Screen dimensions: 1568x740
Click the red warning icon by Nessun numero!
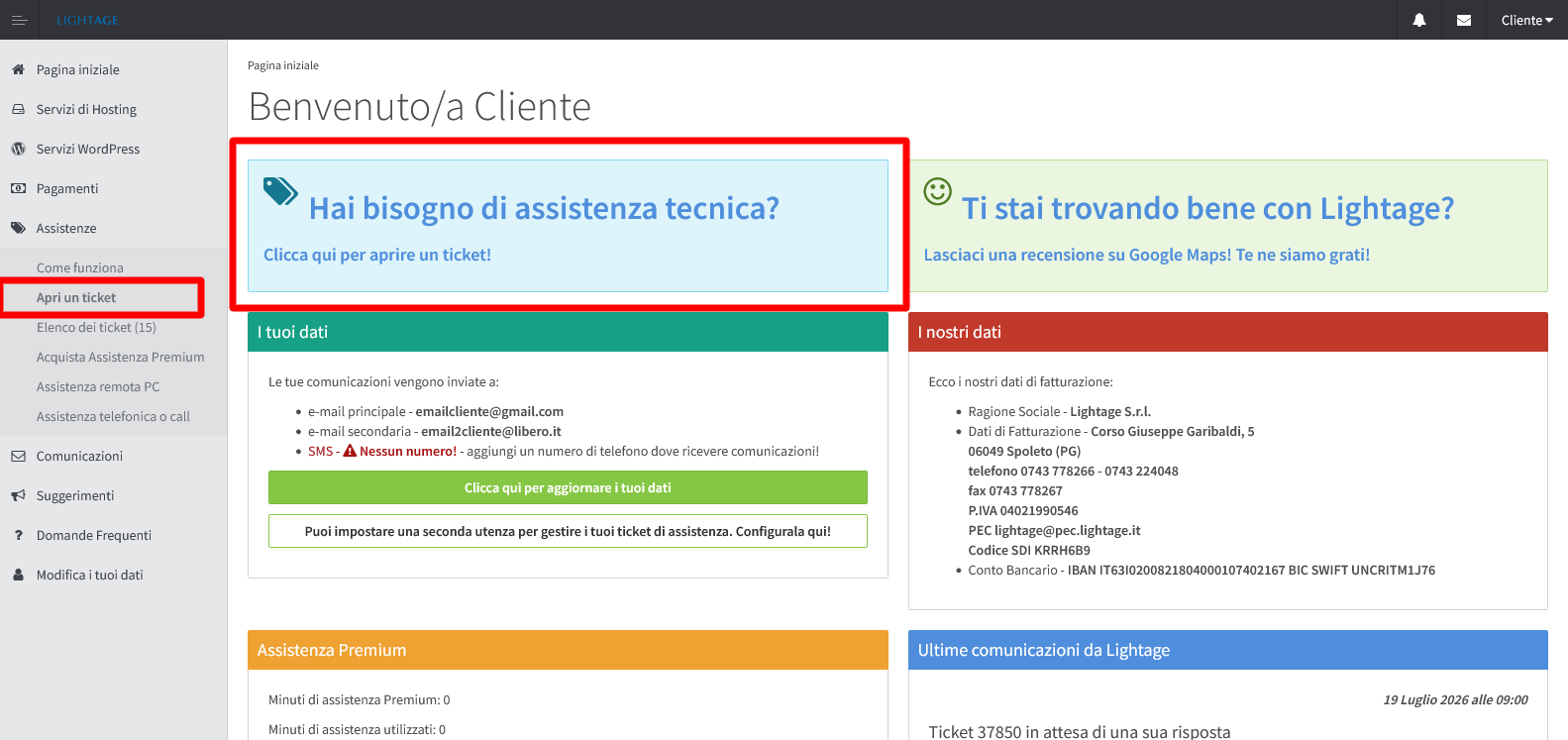350,451
